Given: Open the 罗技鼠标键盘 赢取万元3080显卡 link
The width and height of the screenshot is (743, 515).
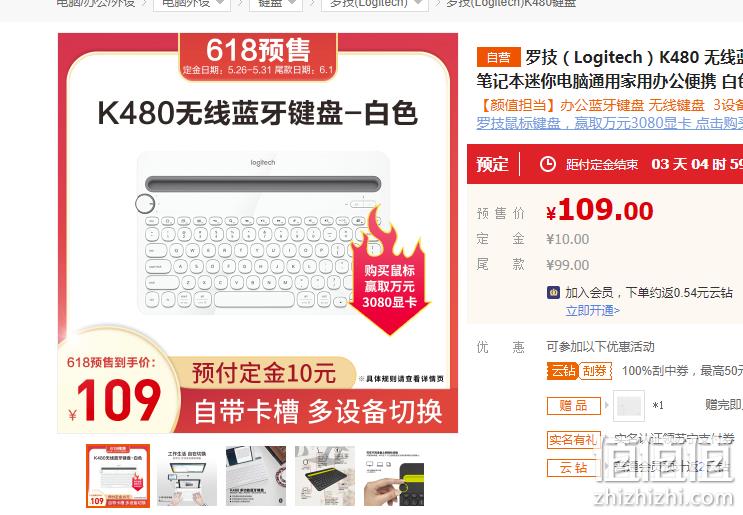Looking at the screenshot, I should [609, 123].
